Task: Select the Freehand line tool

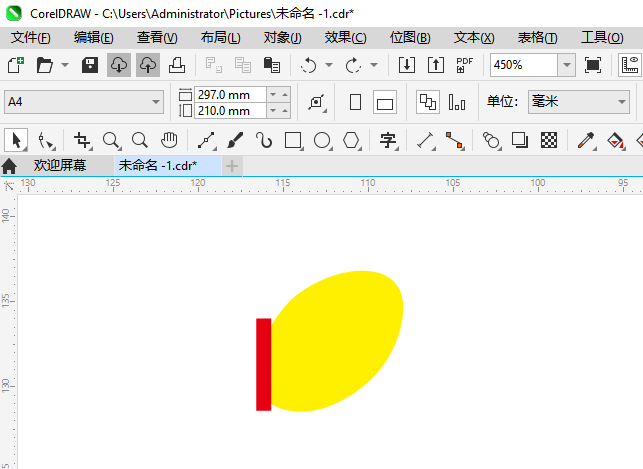Action: click(207, 141)
